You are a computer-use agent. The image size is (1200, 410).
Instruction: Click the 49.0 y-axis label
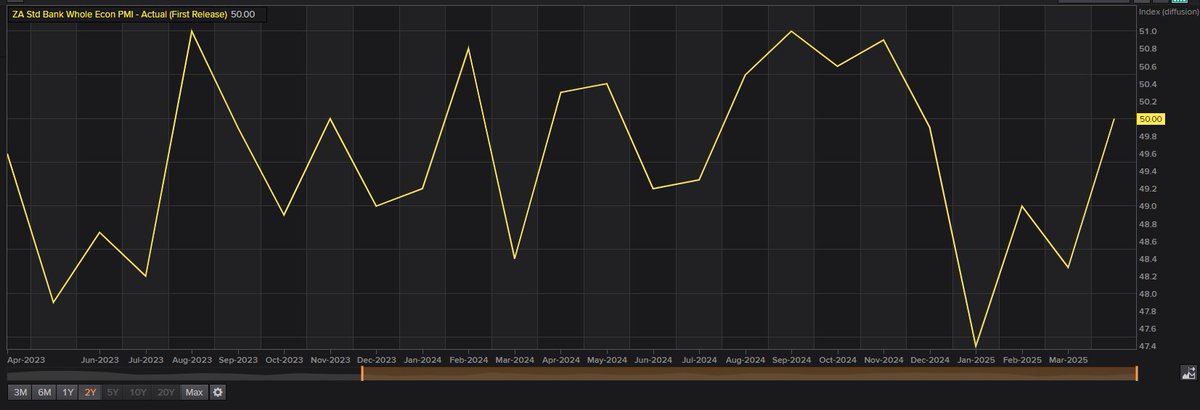(x=1148, y=206)
